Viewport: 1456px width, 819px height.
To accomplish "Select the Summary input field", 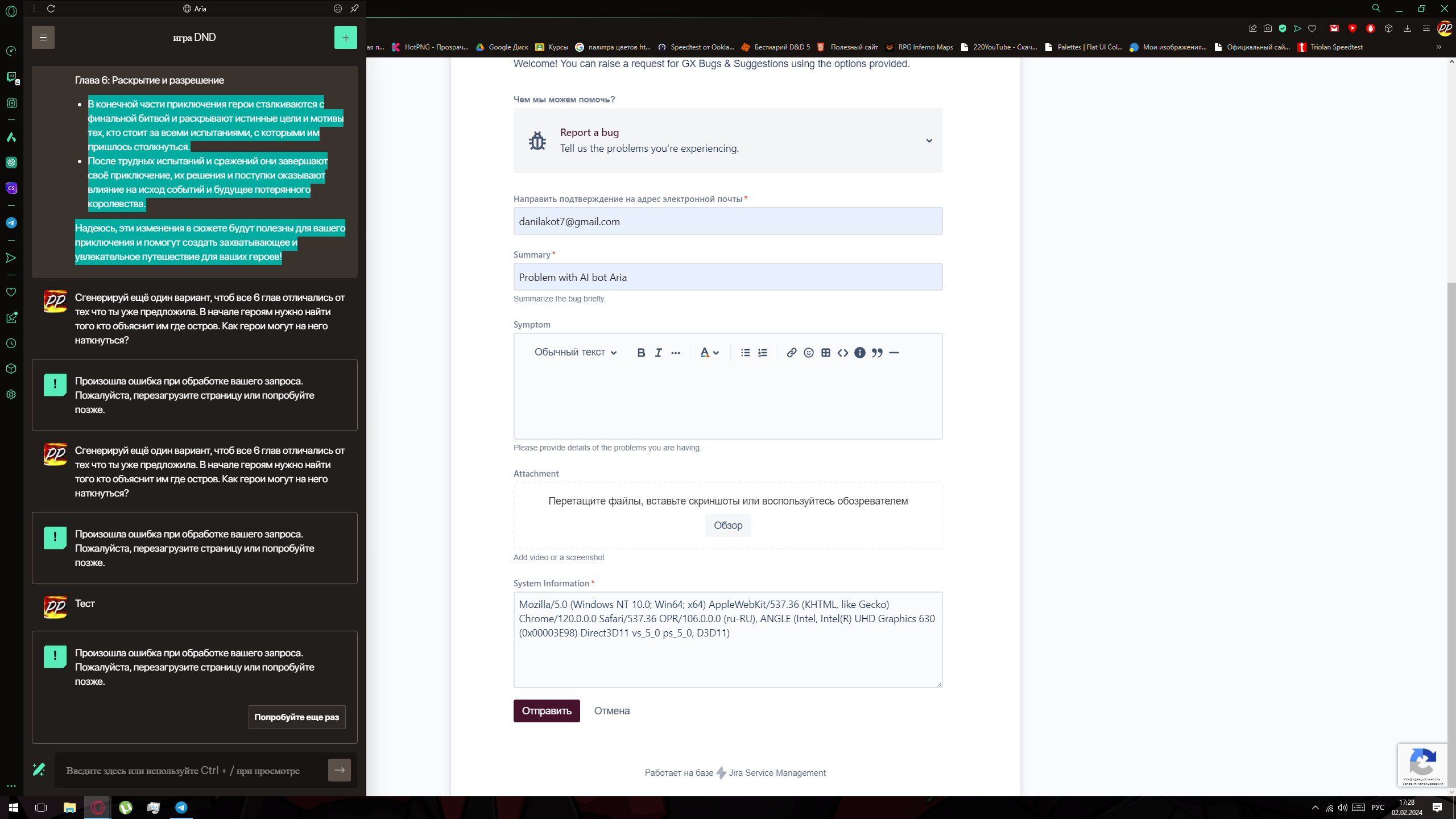I will coord(728,277).
